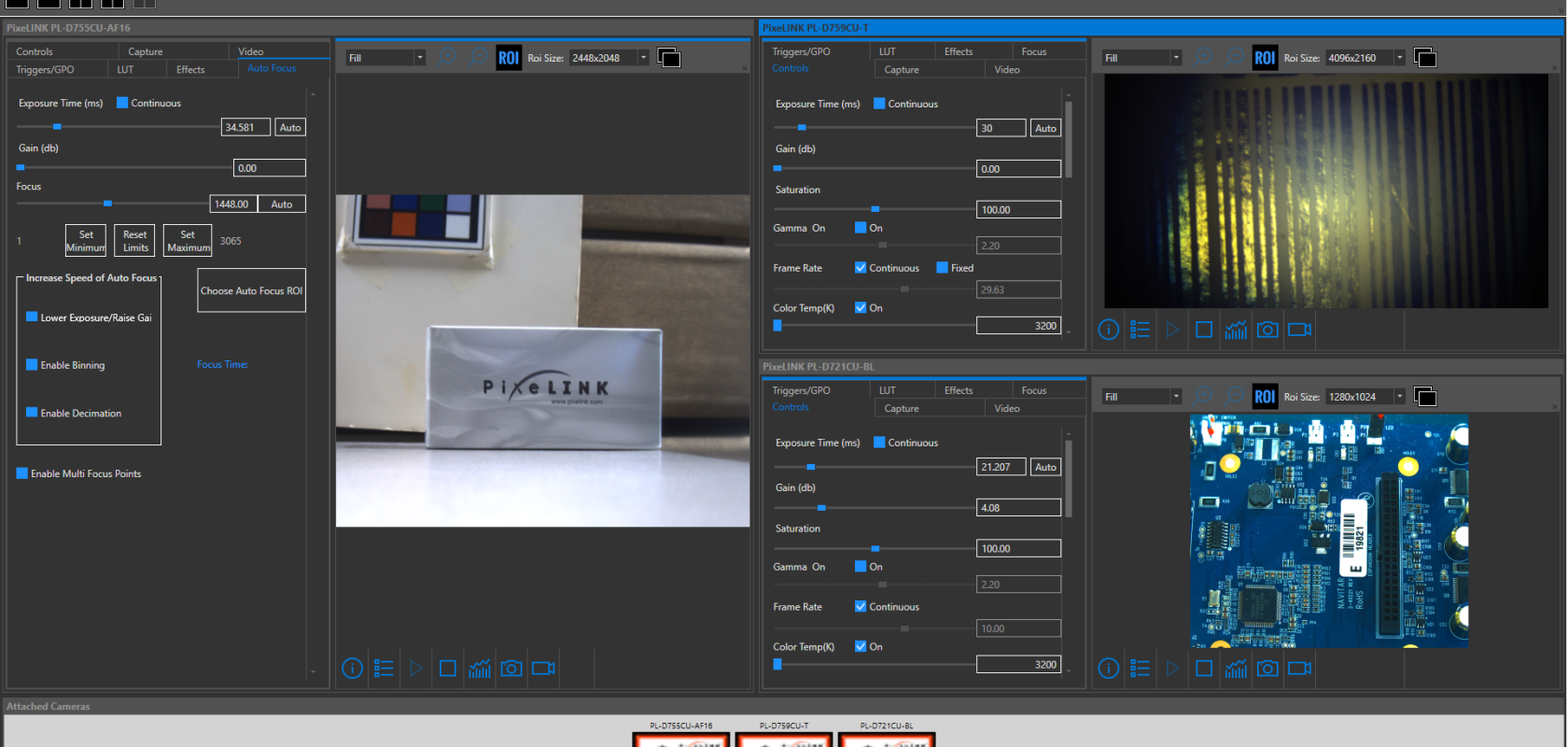This screenshot has height=747, width=1568.
Task: Open settings list icon in PL-D759CU-T panel
Action: click(x=1140, y=330)
